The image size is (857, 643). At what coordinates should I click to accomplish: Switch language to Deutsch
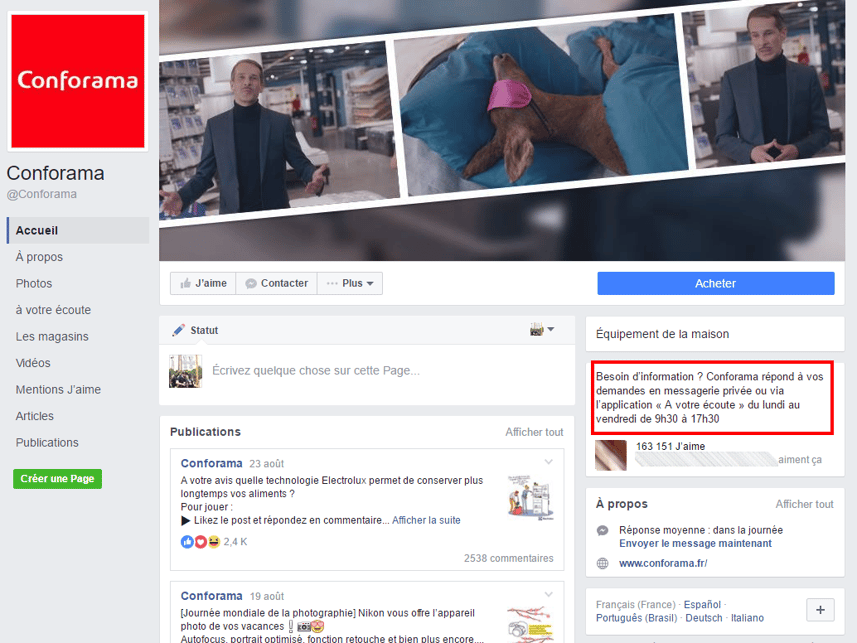coord(704,618)
